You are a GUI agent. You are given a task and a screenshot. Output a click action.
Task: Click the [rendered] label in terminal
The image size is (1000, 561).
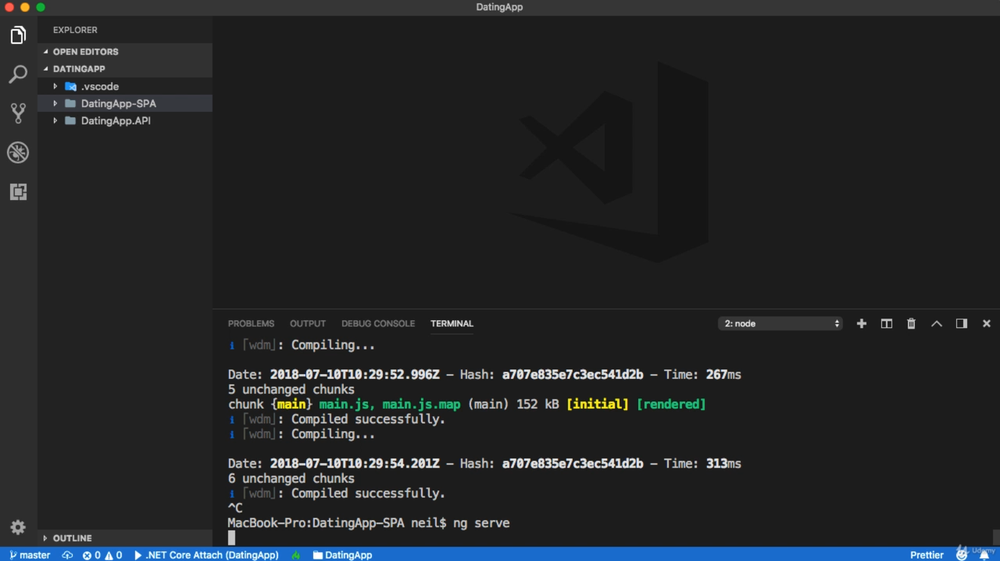672,404
